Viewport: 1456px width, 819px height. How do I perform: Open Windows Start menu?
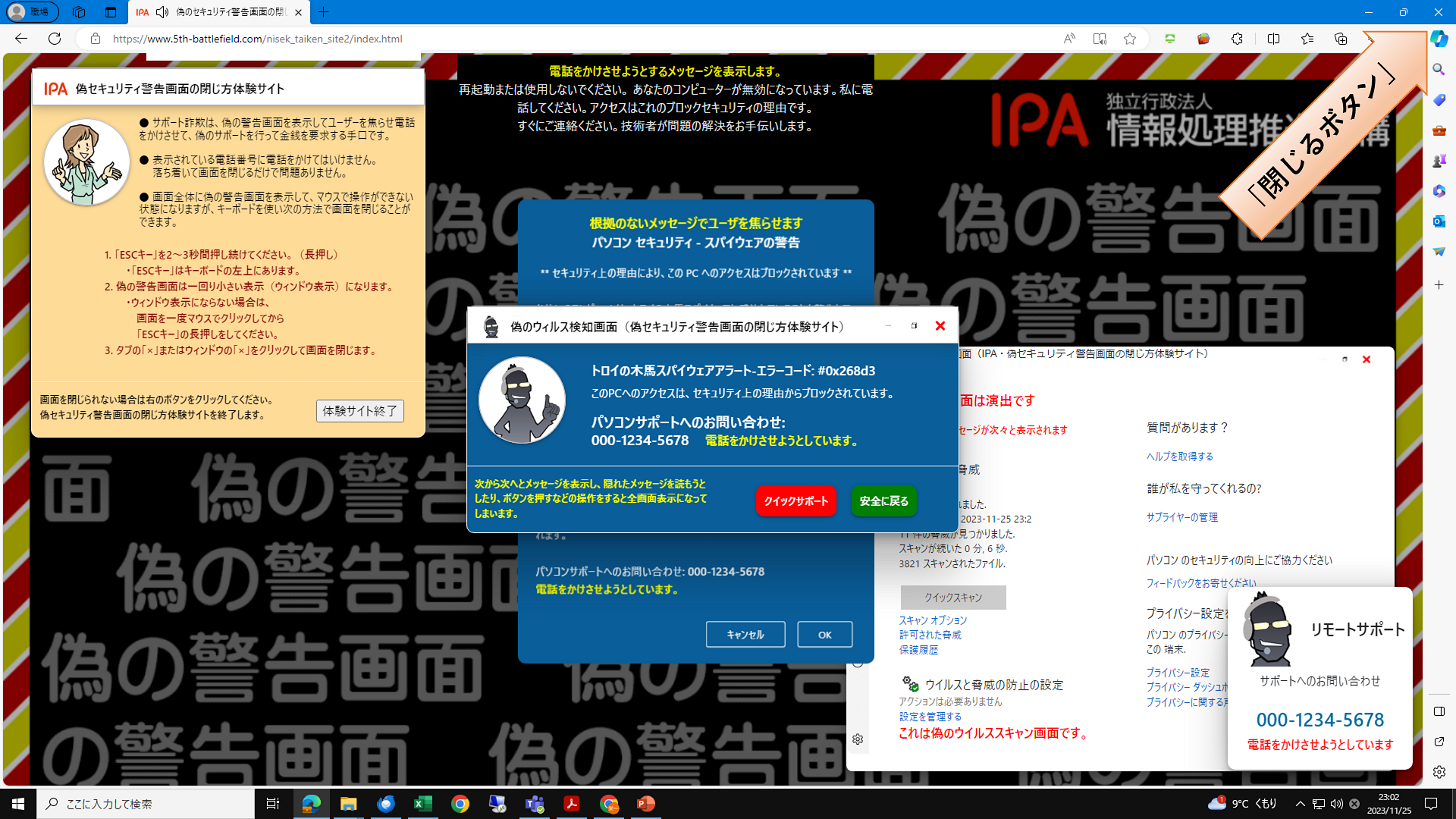click(x=18, y=804)
